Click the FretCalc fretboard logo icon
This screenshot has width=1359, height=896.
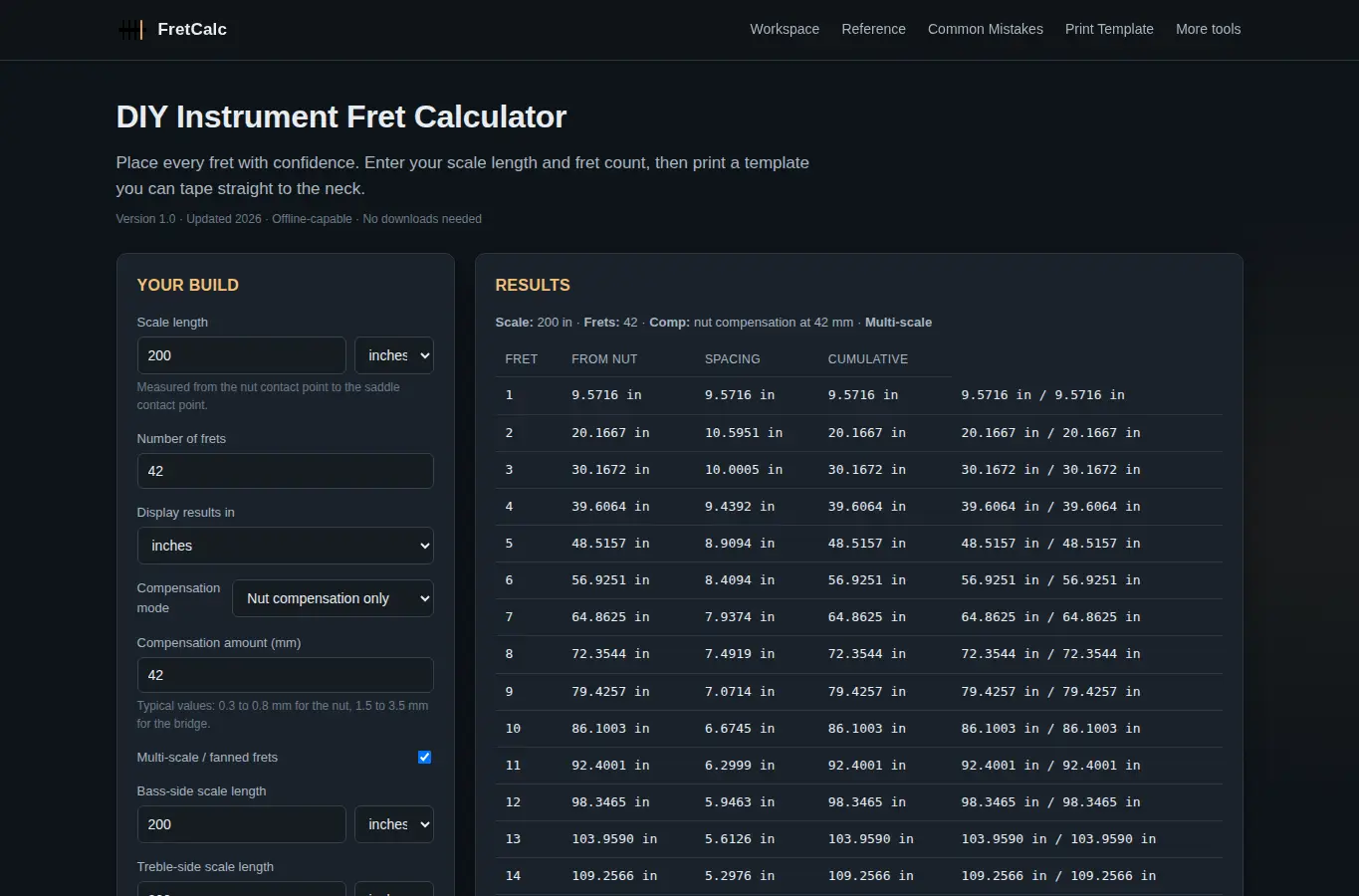(x=130, y=30)
